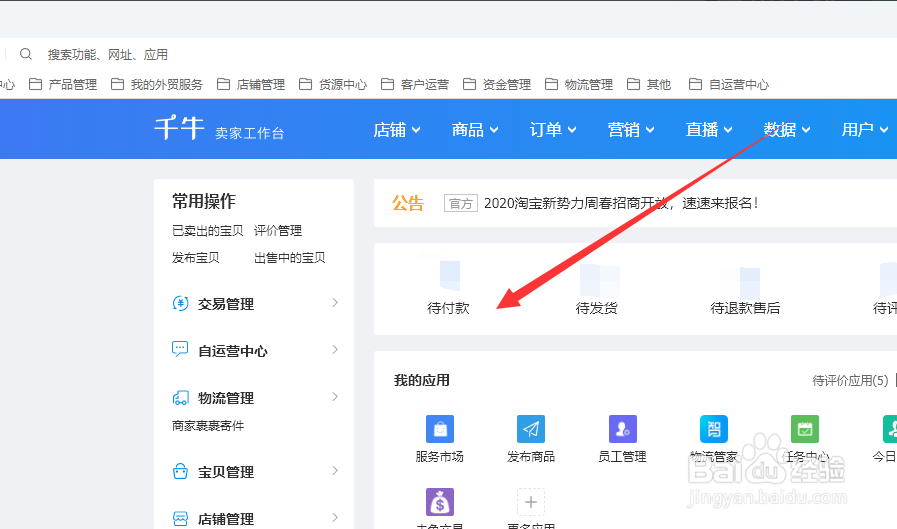Expand 物流管理 chevron in sidebar
897x529 pixels.
[x=335, y=396]
